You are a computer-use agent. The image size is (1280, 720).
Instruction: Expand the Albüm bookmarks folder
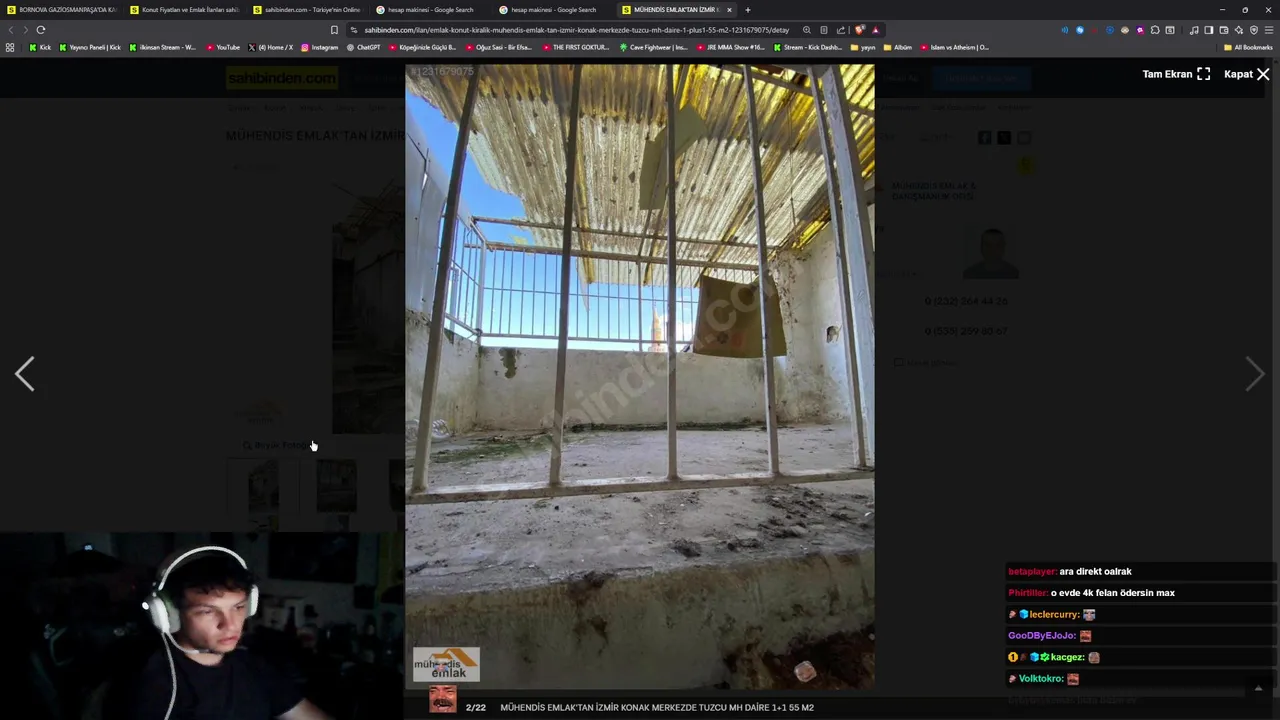coord(898,47)
